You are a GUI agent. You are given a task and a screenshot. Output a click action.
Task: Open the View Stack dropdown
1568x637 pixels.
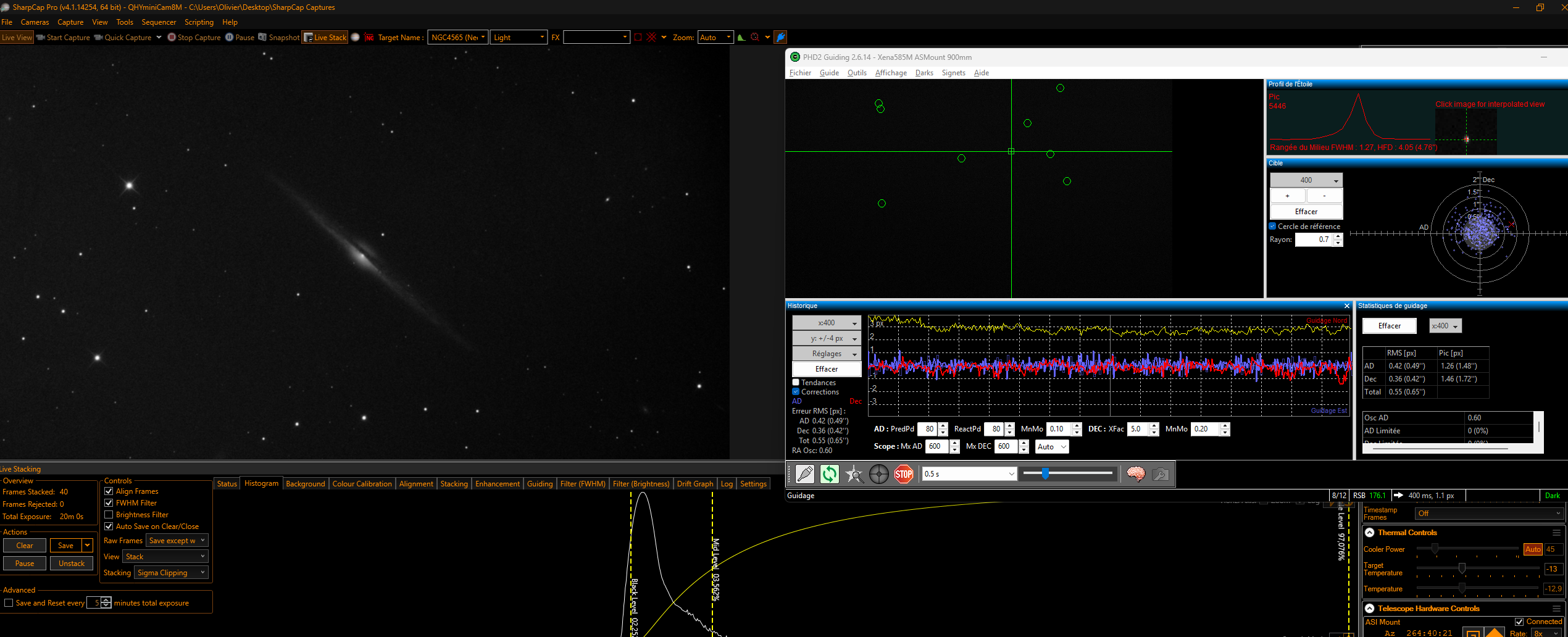coord(165,557)
